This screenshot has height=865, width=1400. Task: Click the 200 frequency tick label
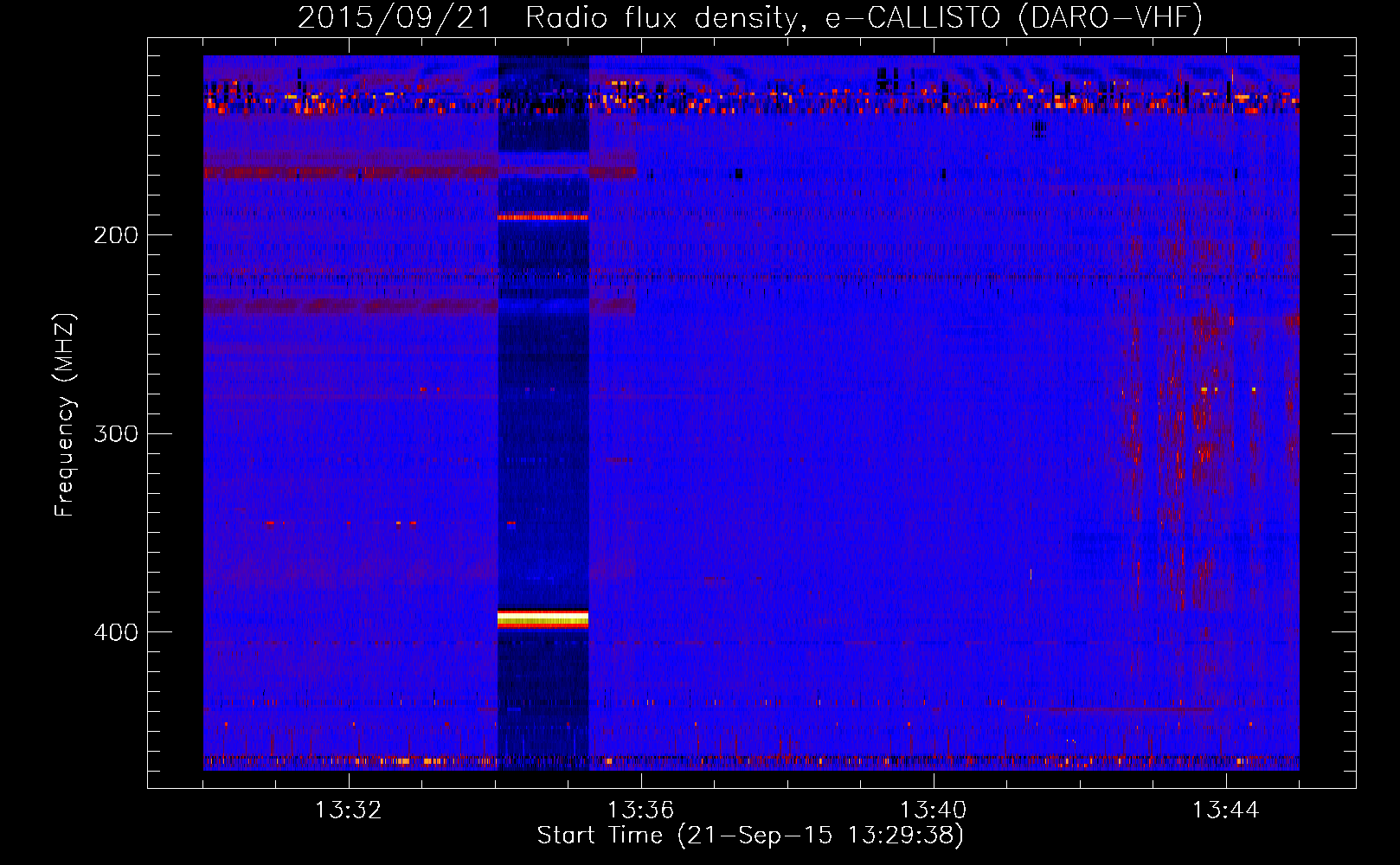point(116,235)
